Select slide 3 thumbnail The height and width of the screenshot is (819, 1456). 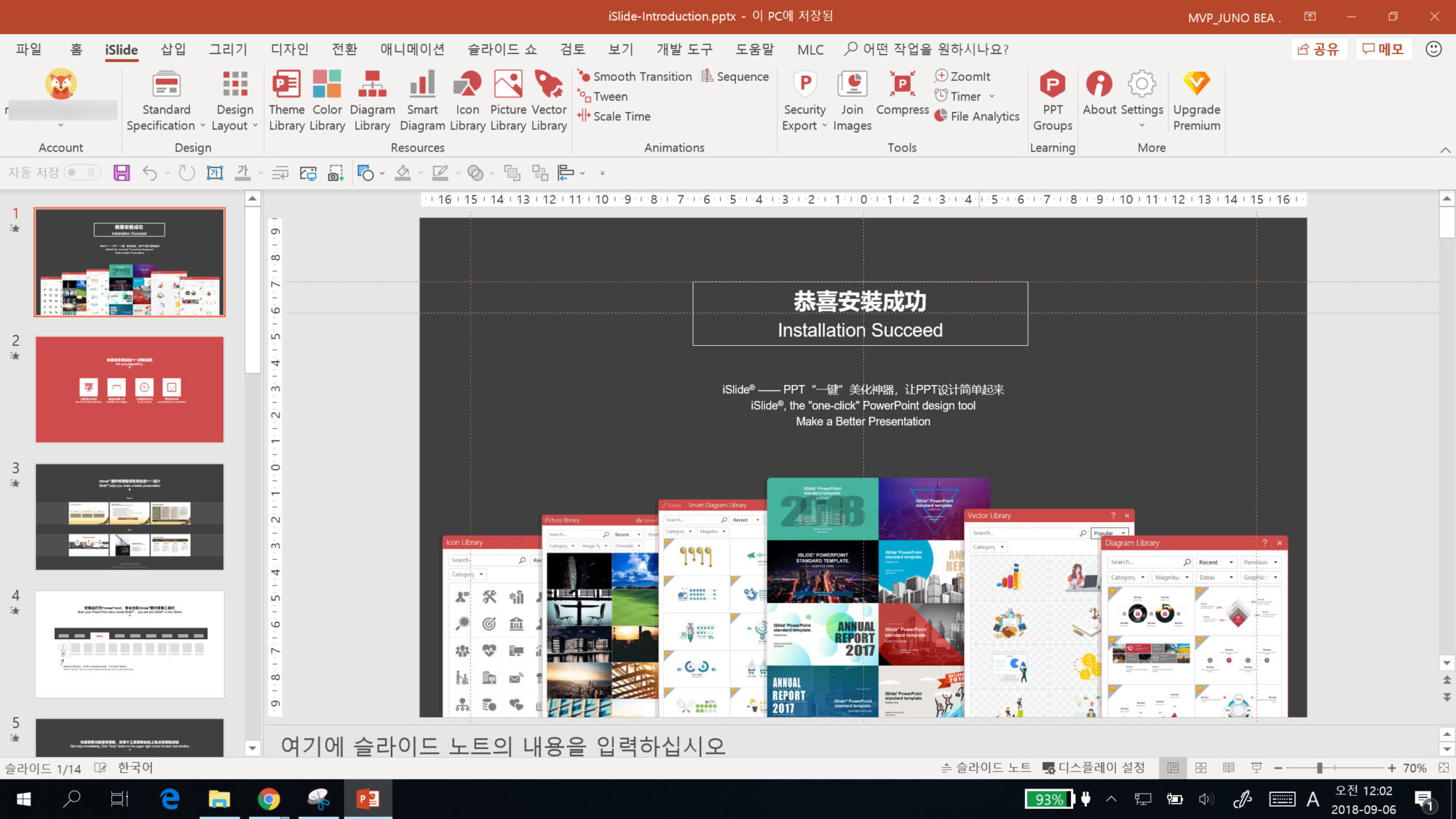[x=130, y=517]
